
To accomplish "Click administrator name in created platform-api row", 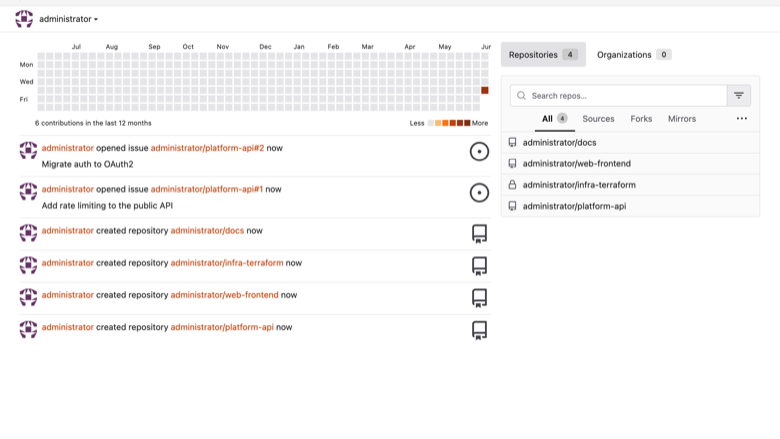I will pyautogui.click(x=68, y=327).
